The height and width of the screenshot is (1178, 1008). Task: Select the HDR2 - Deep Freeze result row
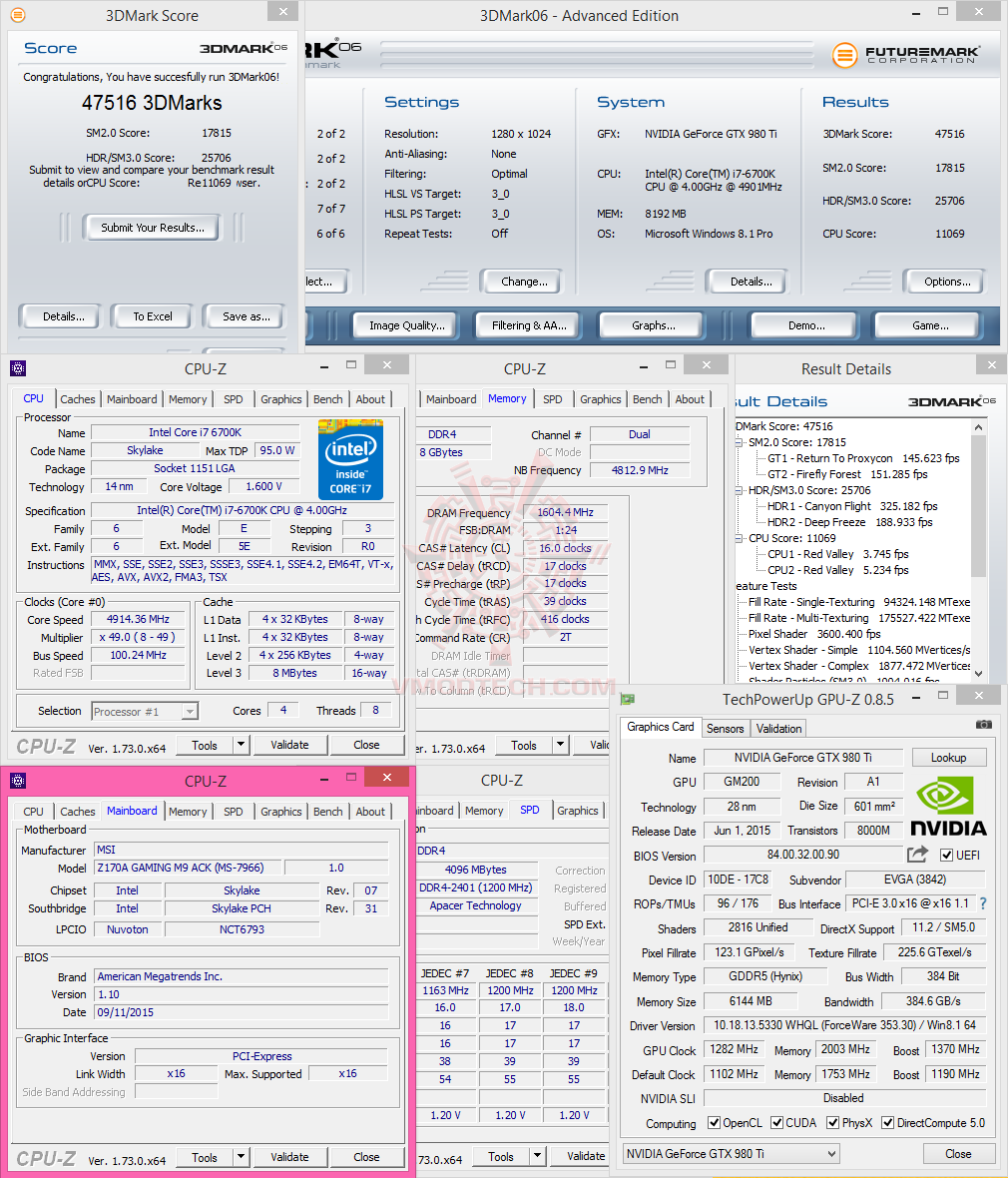pos(849,522)
